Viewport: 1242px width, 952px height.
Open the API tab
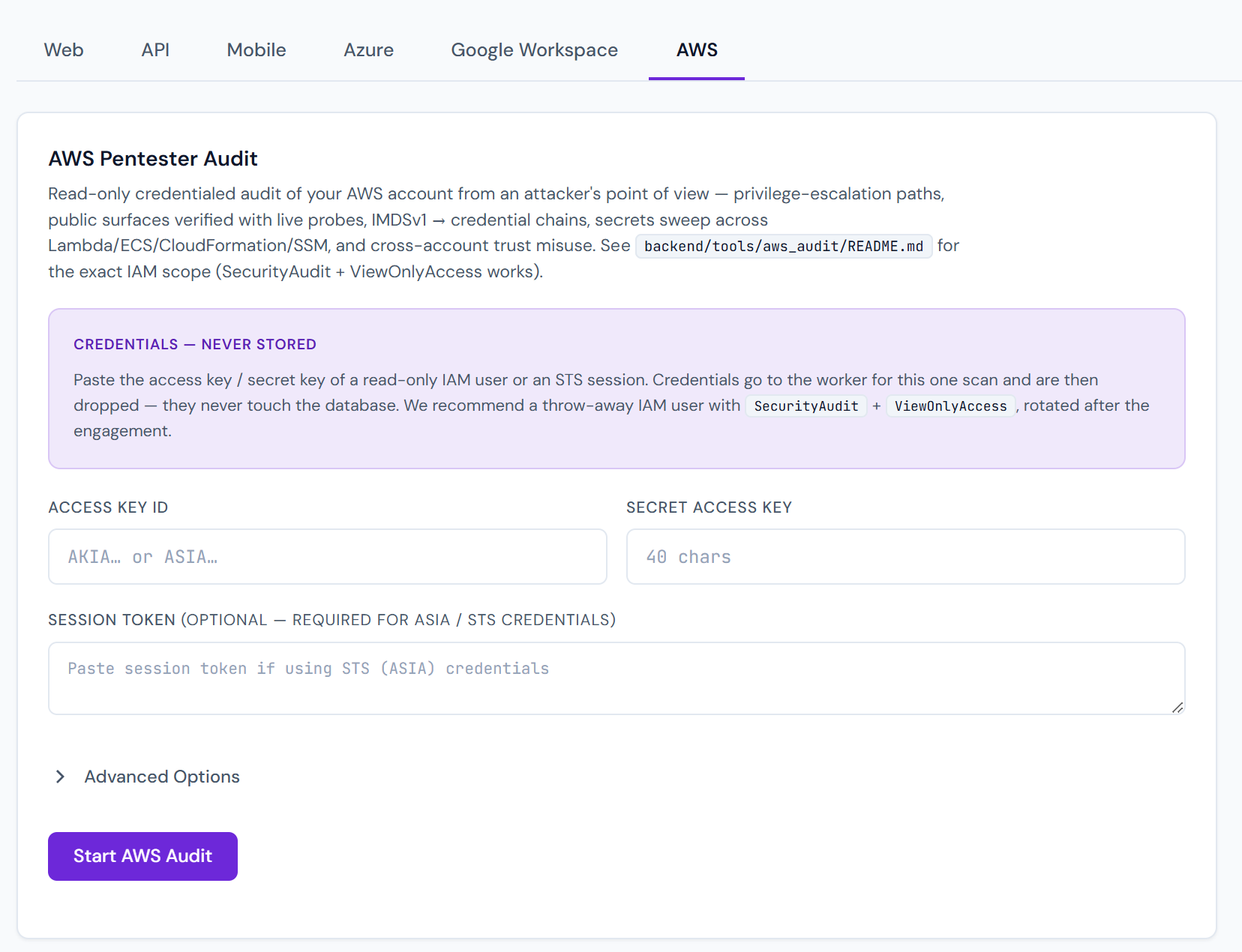(155, 50)
